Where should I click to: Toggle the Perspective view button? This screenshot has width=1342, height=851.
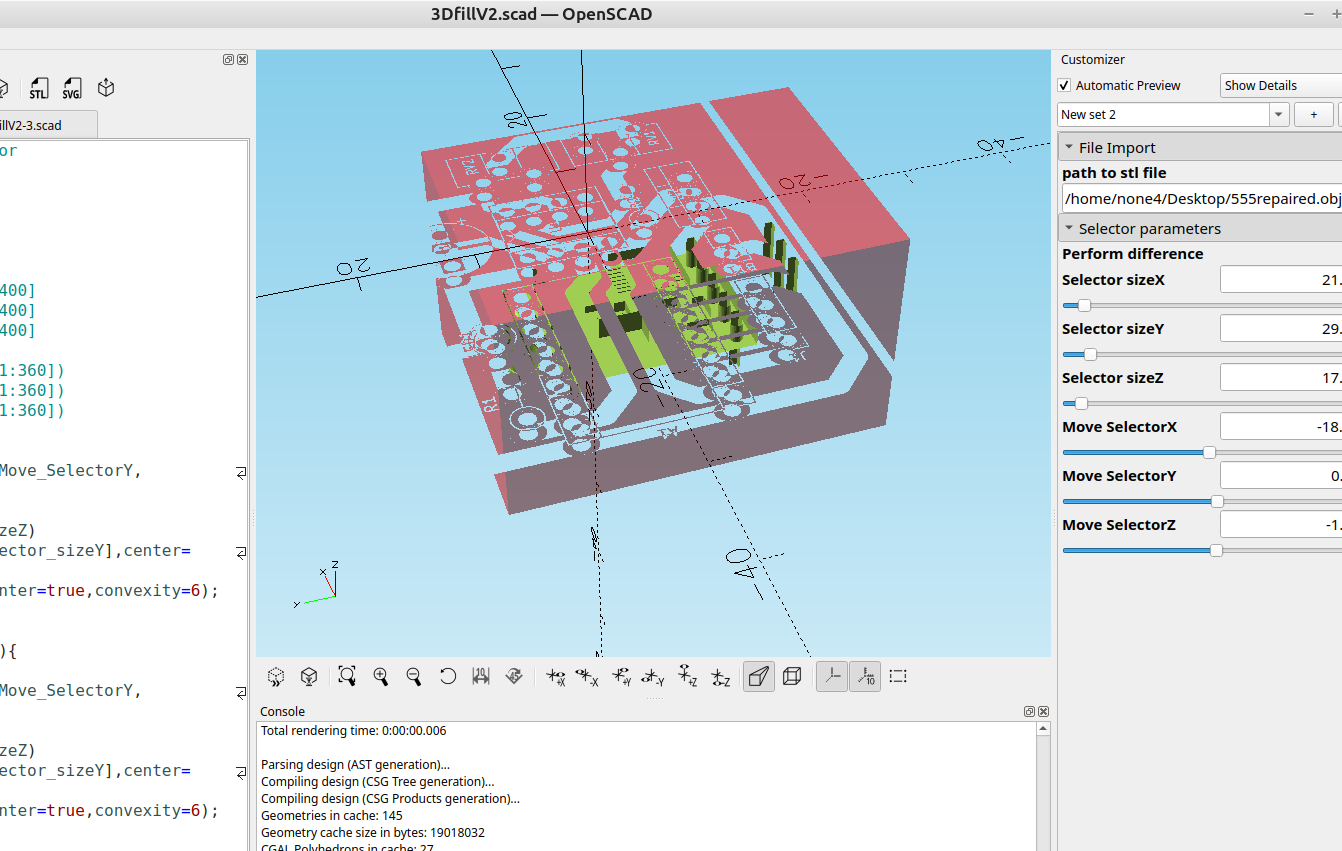tap(759, 676)
